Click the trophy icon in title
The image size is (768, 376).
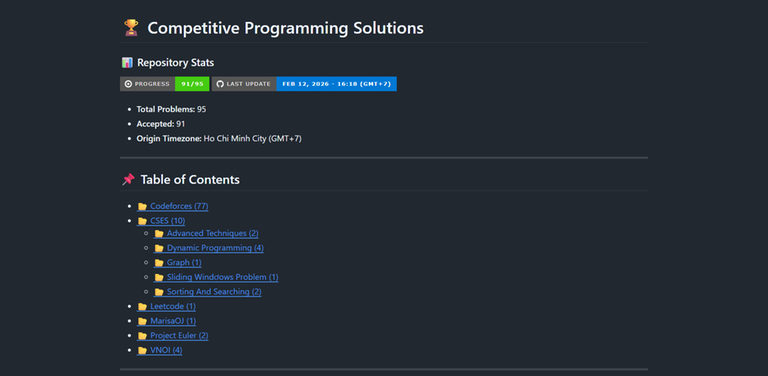tap(131, 28)
